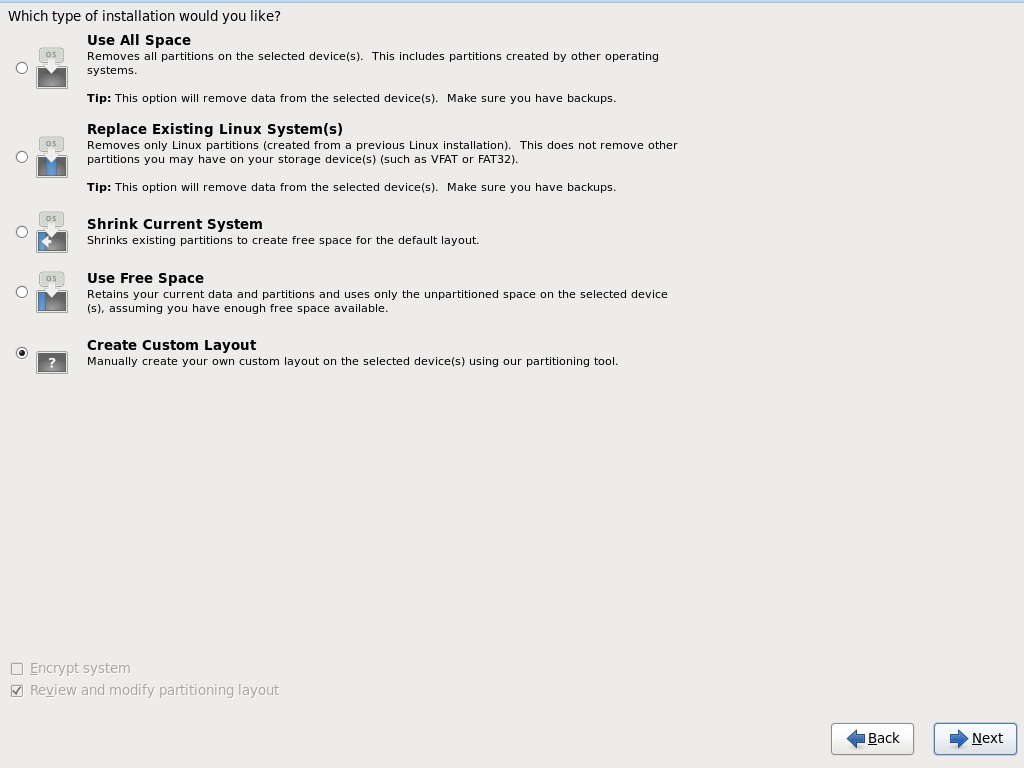
Task: Click the Shrink Current System heading
Action: (x=174, y=224)
